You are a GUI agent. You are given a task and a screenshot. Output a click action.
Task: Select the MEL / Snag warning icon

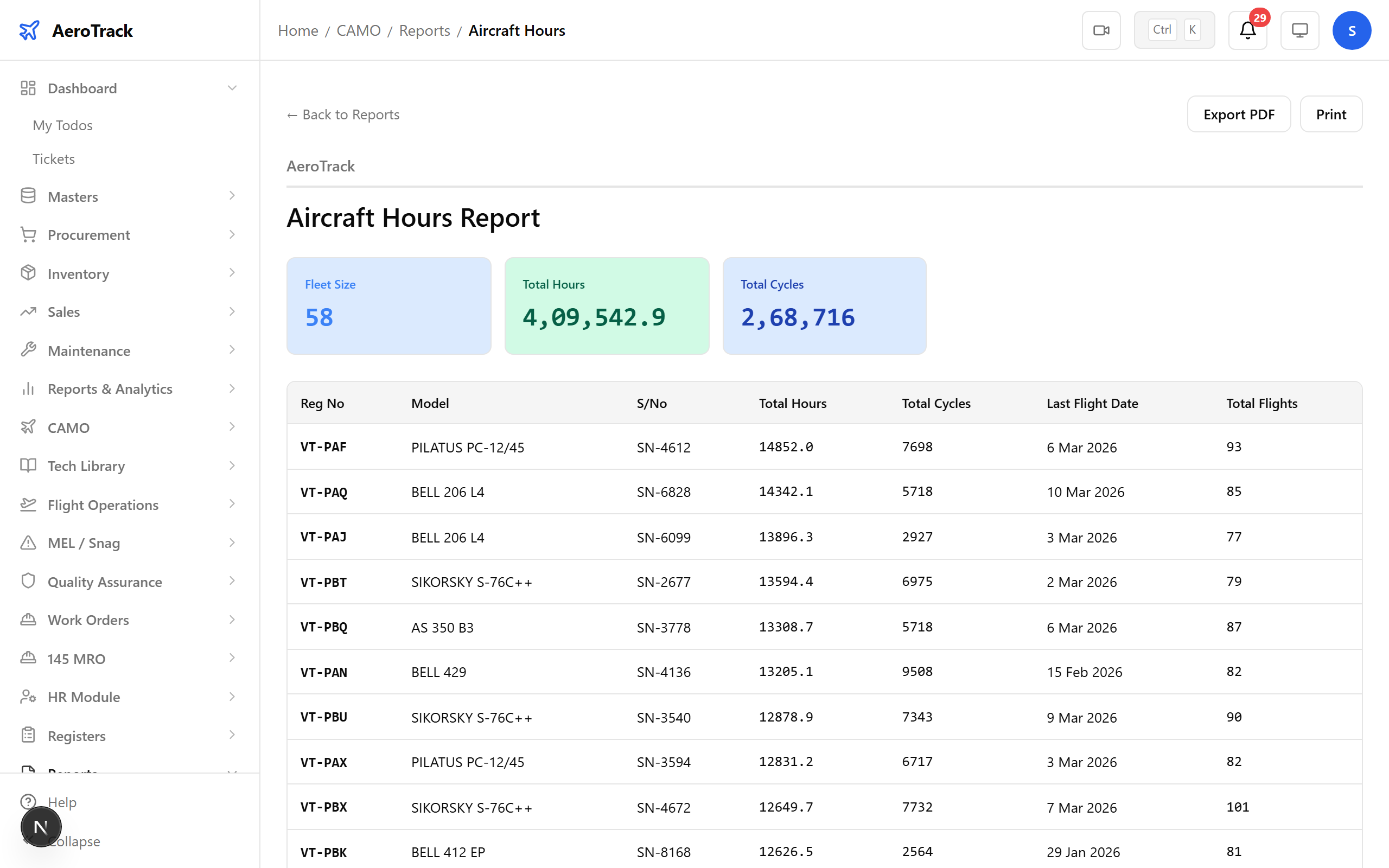[x=28, y=542]
